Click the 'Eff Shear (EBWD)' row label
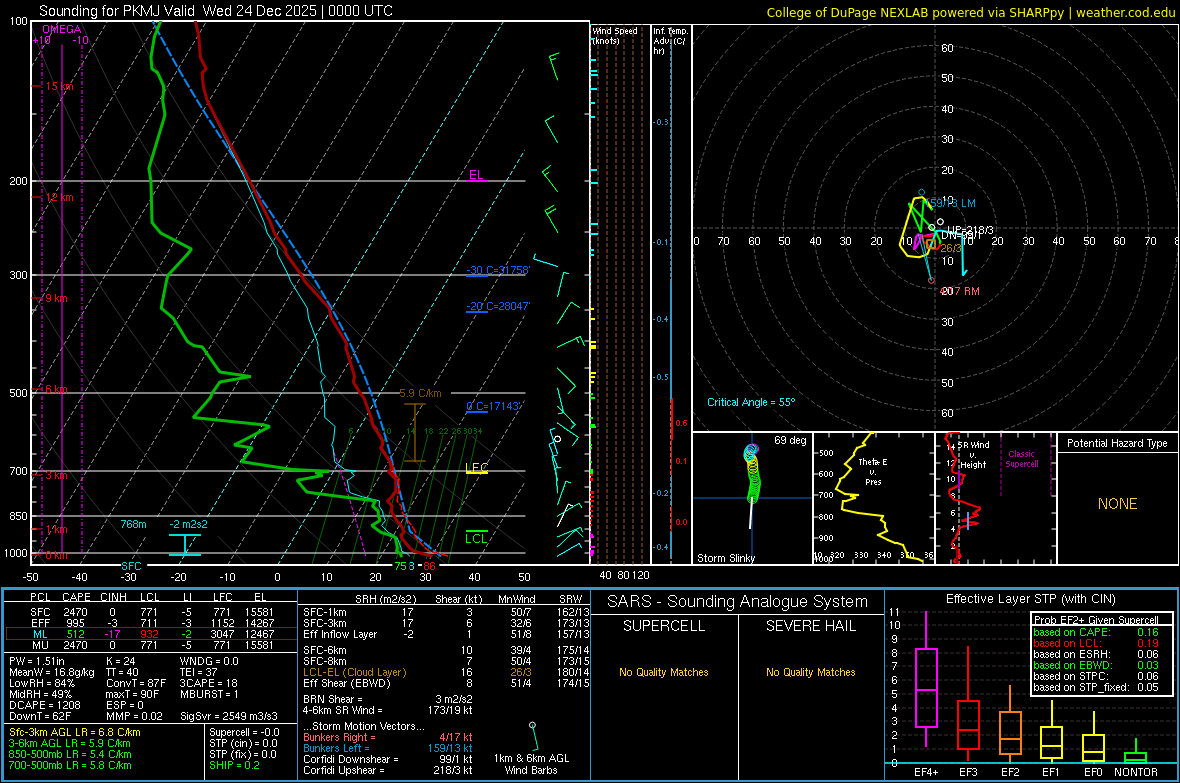The image size is (1180, 783). (x=347, y=684)
